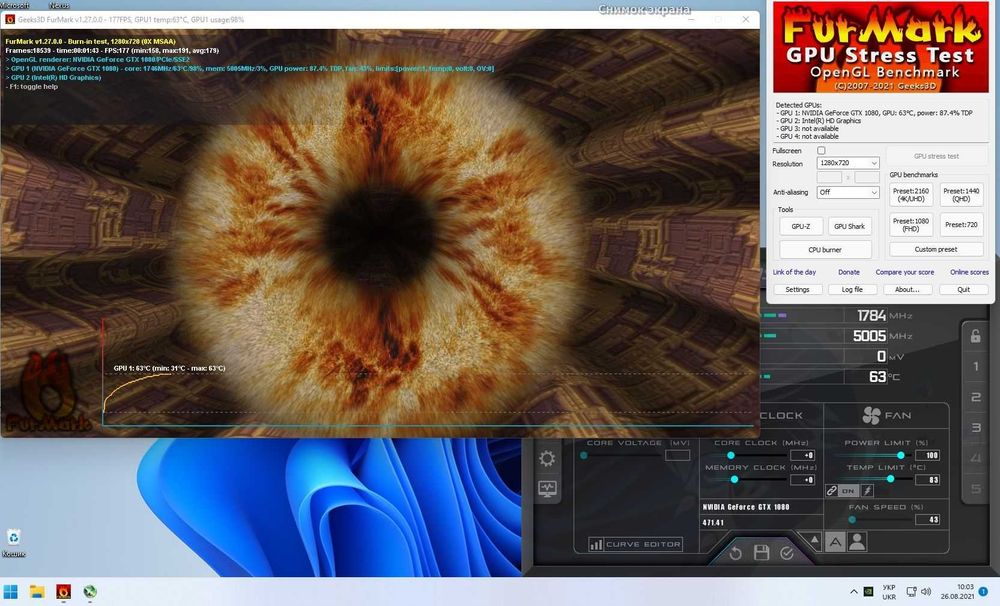Open the Clock tab in Afterburner
This screenshot has width=1000, height=606.
point(781,415)
